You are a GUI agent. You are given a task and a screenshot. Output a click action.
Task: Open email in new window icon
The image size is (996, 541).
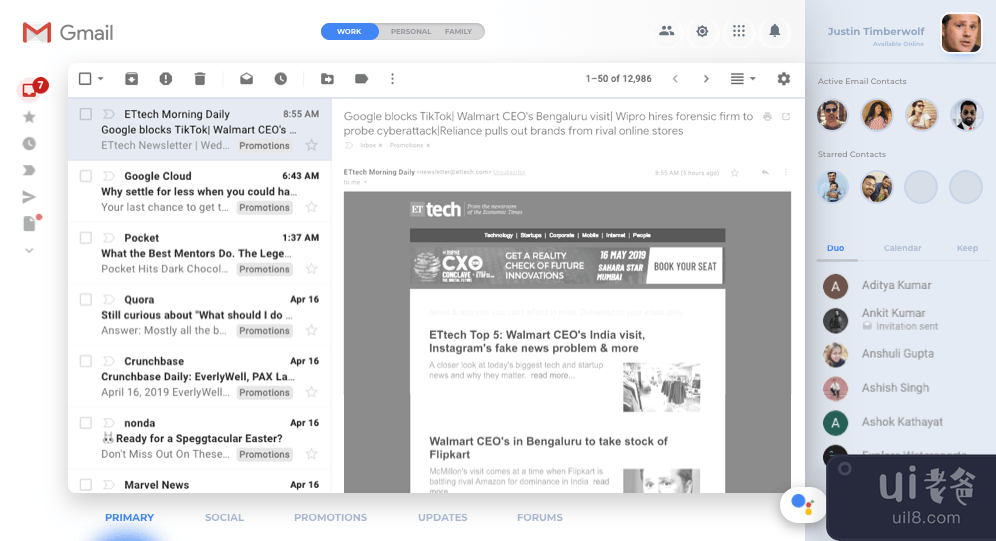pyautogui.click(x=786, y=117)
